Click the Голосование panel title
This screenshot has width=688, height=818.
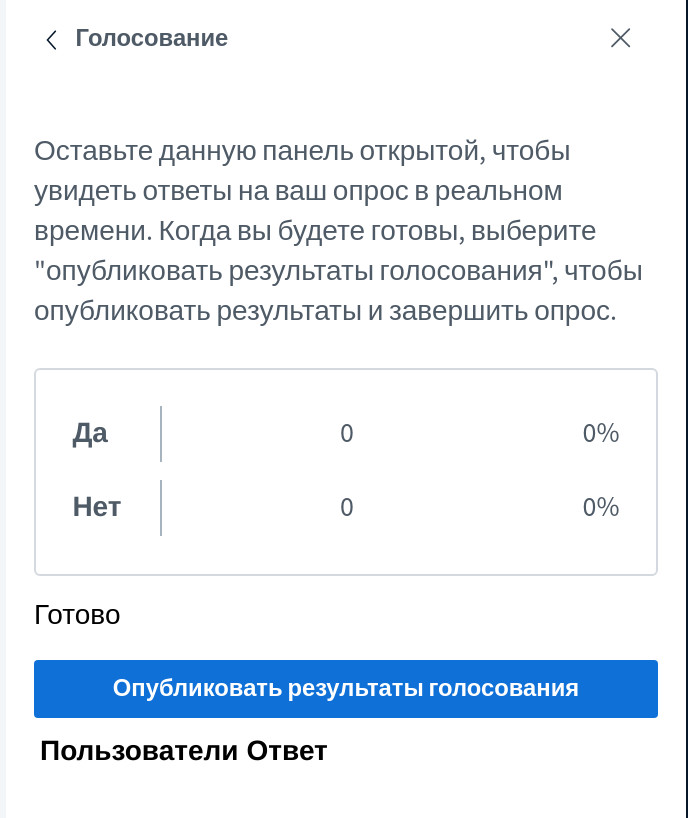(152, 38)
